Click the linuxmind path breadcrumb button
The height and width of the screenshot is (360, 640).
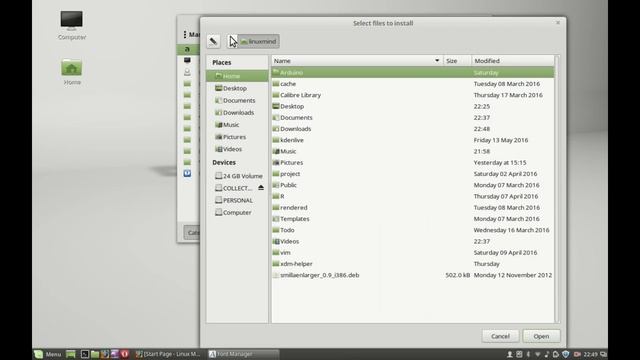pyautogui.click(x=258, y=41)
